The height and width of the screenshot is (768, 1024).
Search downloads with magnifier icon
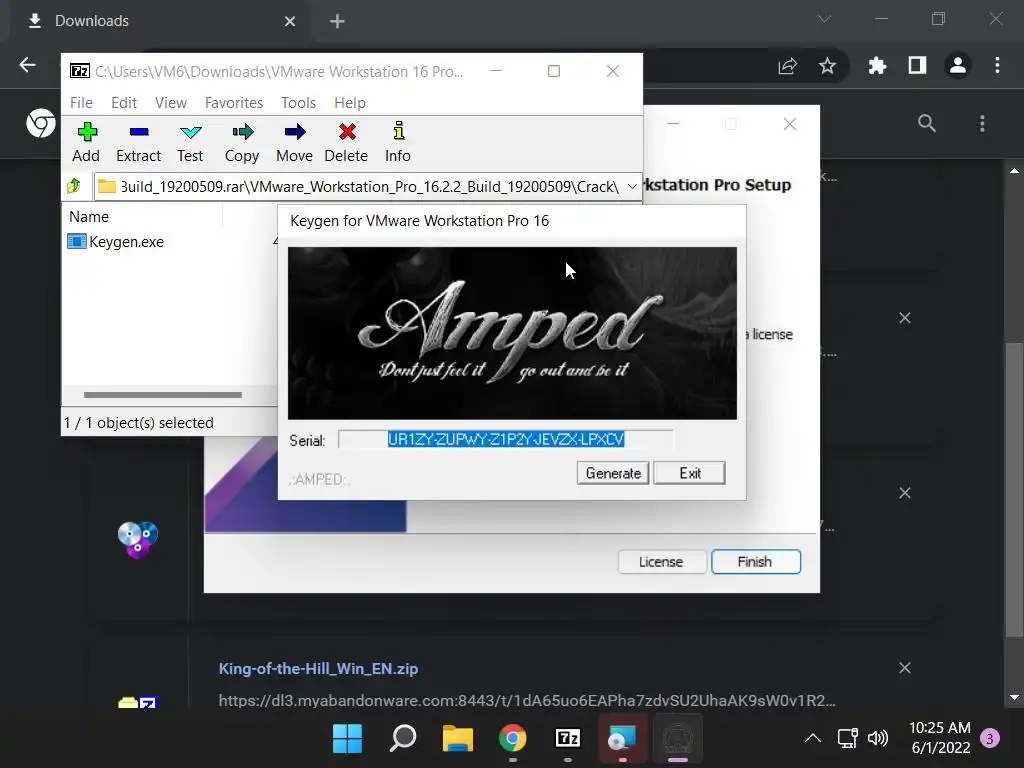[927, 123]
